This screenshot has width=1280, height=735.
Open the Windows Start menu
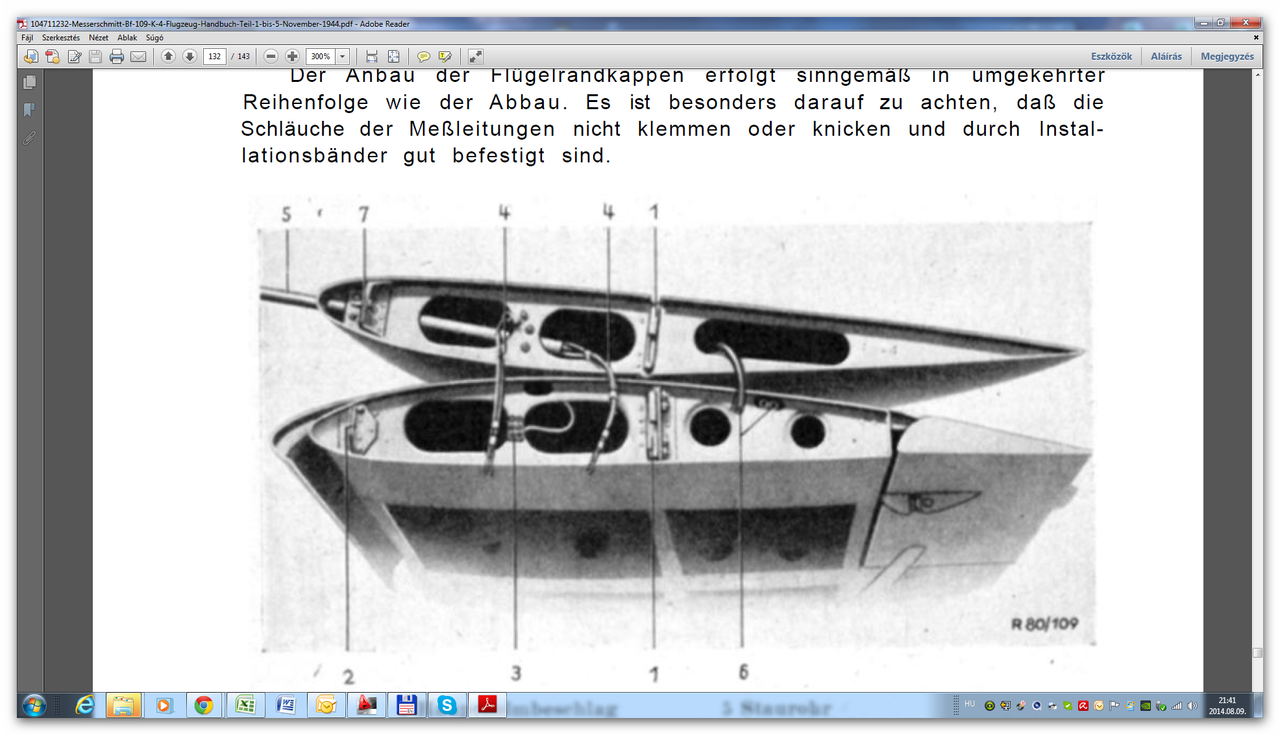click(x=33, y=705)
